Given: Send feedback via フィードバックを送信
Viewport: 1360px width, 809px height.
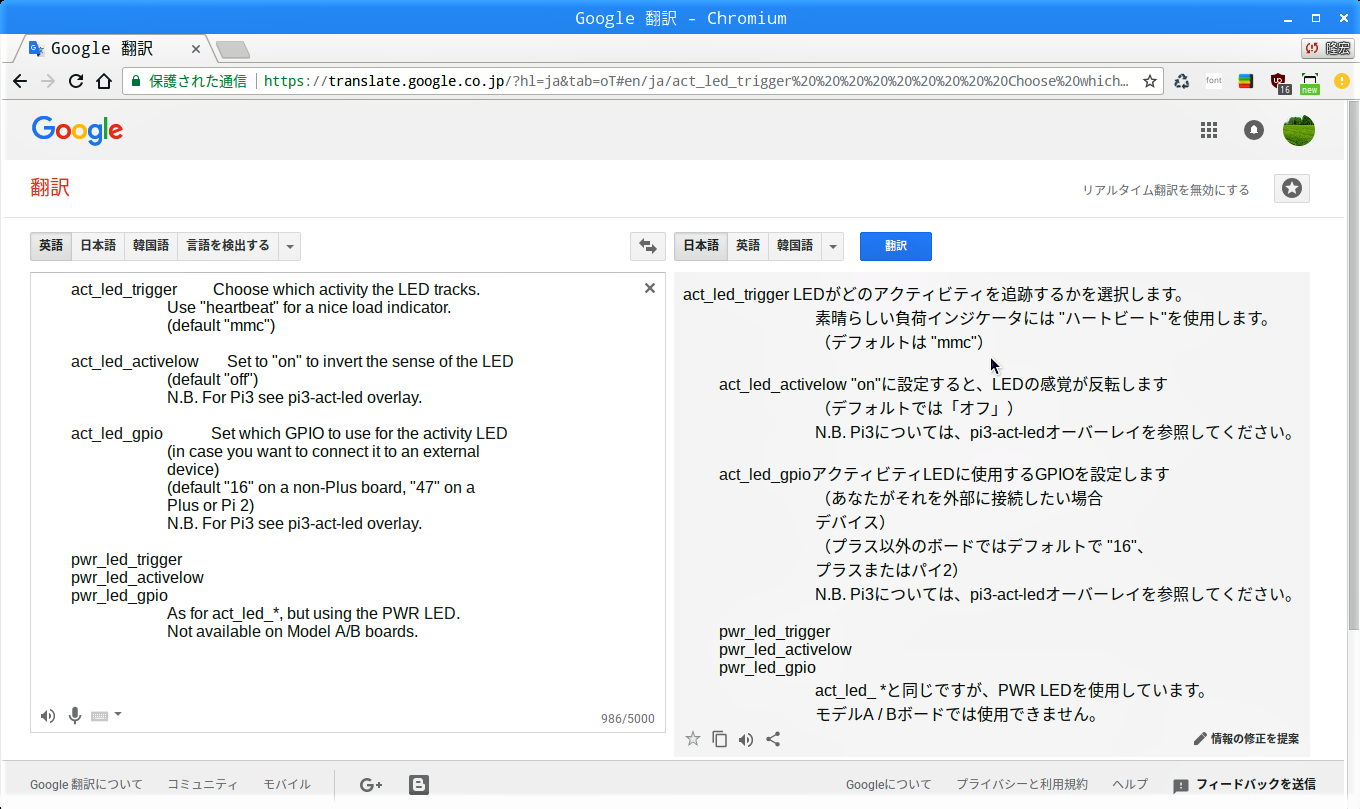Looking at the screenshot, I should pos(1245,785).
